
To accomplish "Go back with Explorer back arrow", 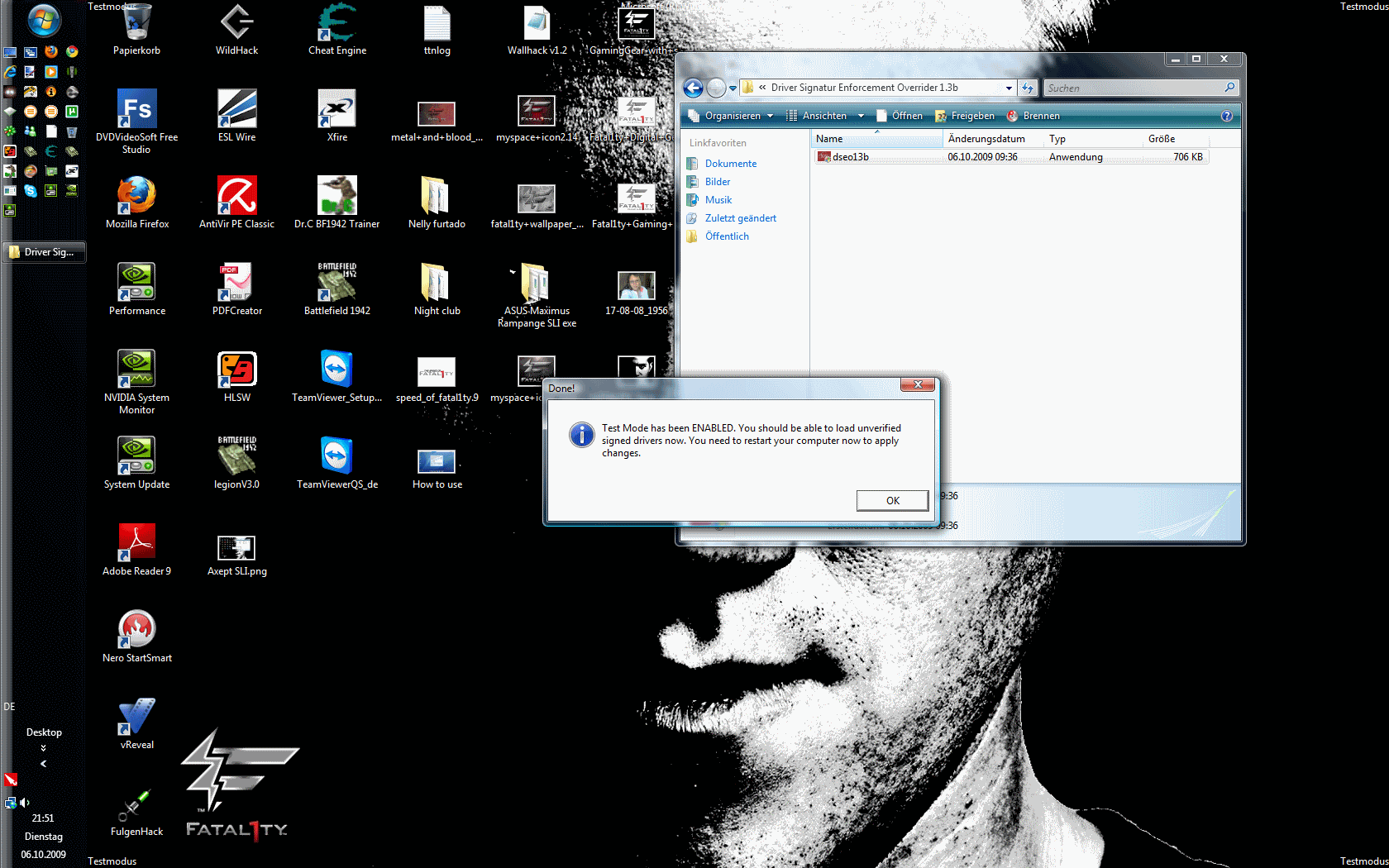I will (693, 88).
